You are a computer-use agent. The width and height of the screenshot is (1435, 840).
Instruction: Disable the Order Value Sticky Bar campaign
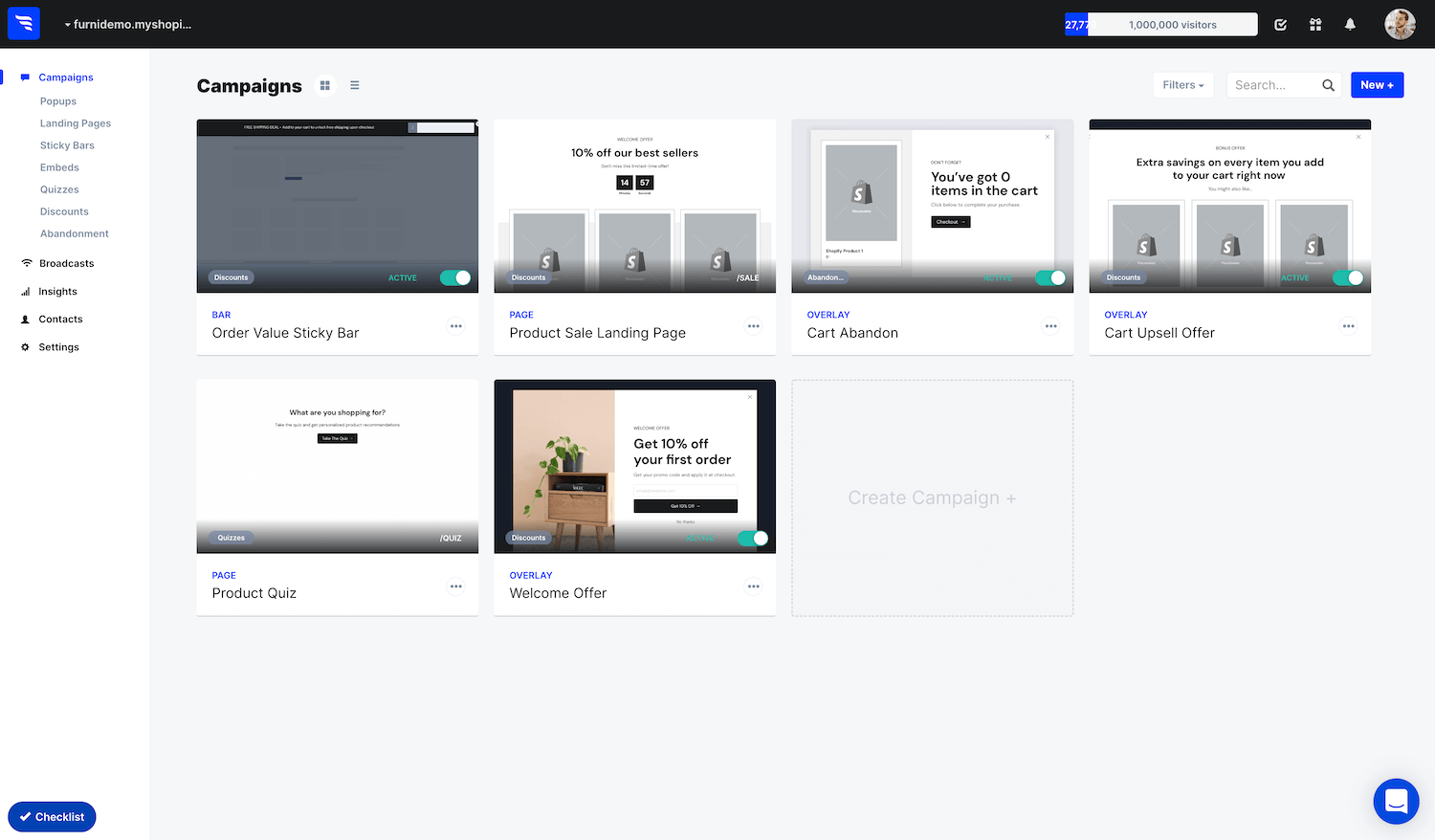pos(455,277)
